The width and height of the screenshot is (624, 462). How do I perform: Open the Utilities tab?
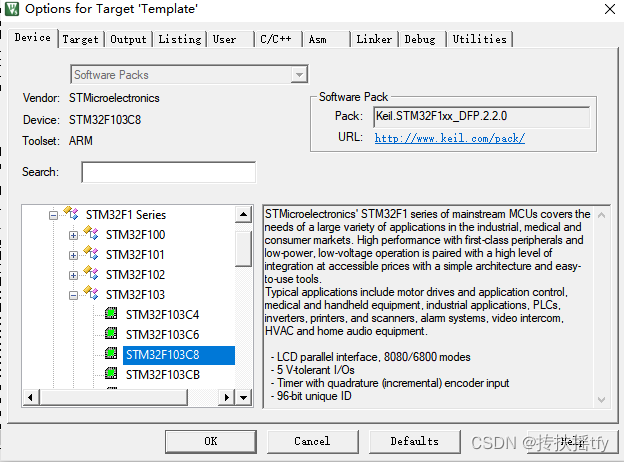click(x=480, y=39)
